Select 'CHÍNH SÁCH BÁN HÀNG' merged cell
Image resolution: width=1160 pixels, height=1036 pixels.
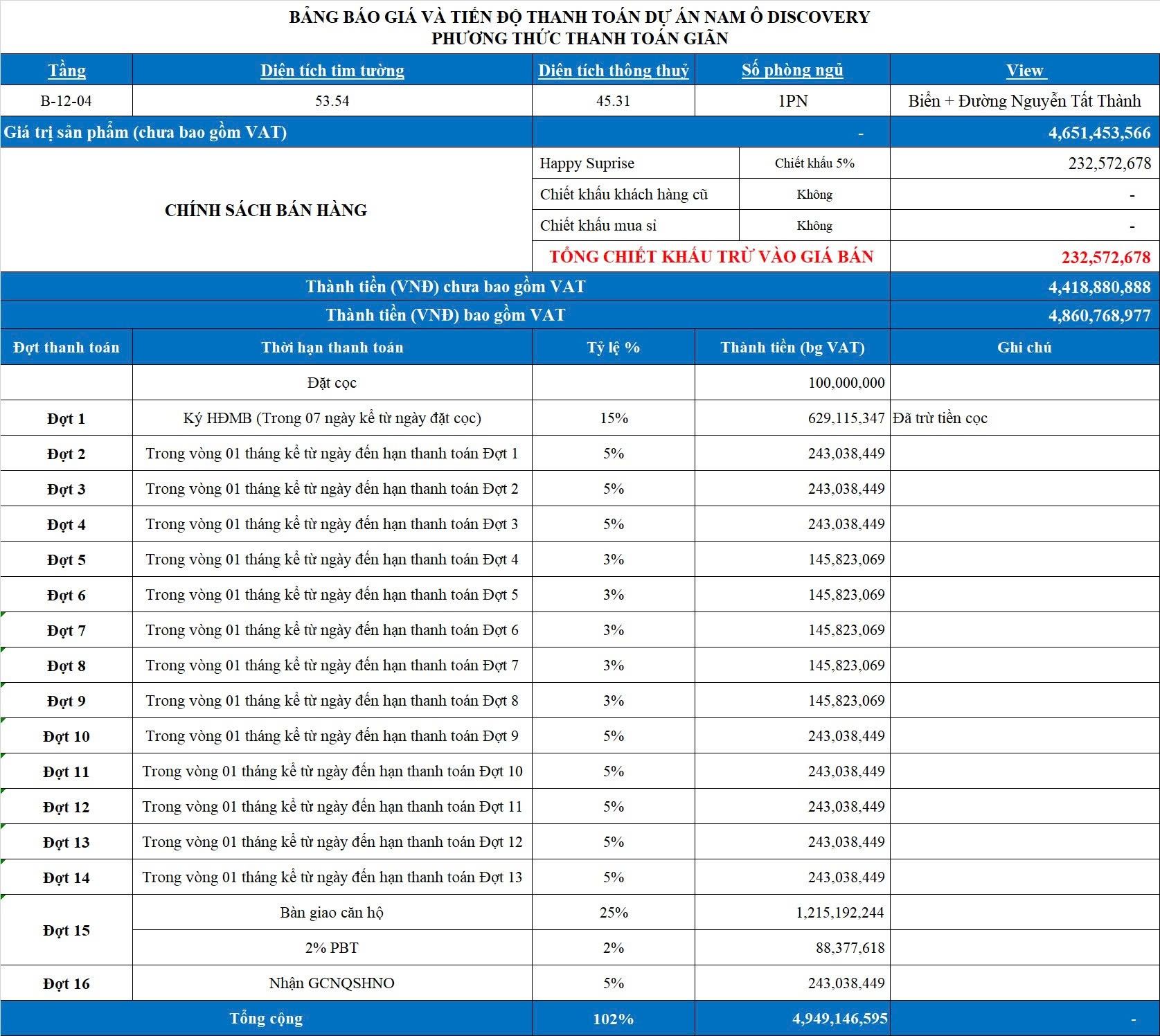pyautogui.click(x=267, y=210)
